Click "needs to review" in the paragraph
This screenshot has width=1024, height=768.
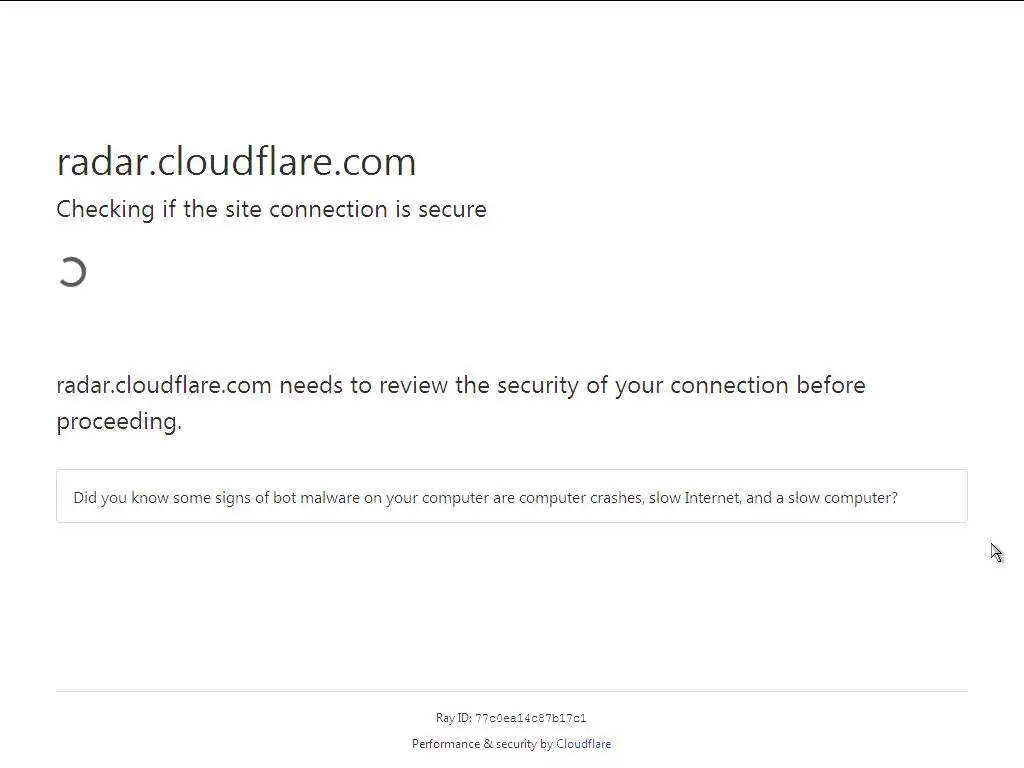click(x=364, y=385)
